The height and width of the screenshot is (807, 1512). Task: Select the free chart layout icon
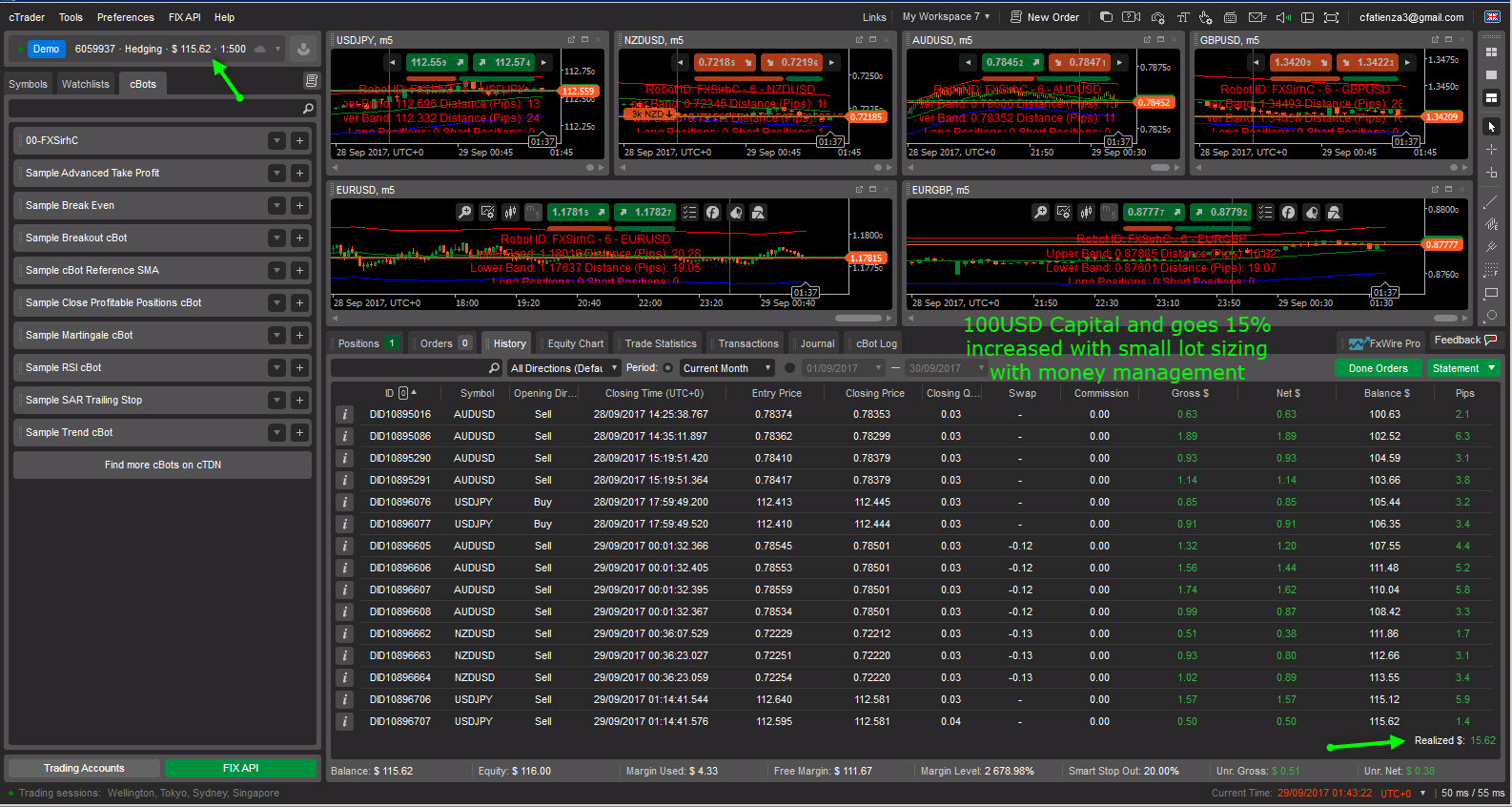click(1491, 97)
